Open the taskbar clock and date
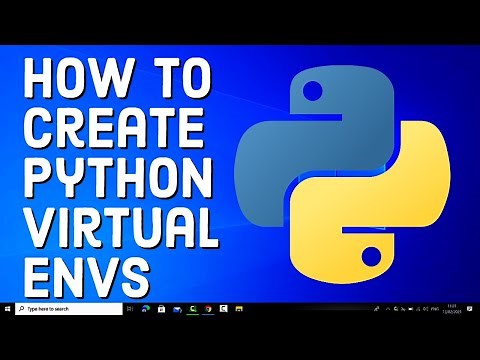This screenshot has width=480, height=360. pos(451,309)
